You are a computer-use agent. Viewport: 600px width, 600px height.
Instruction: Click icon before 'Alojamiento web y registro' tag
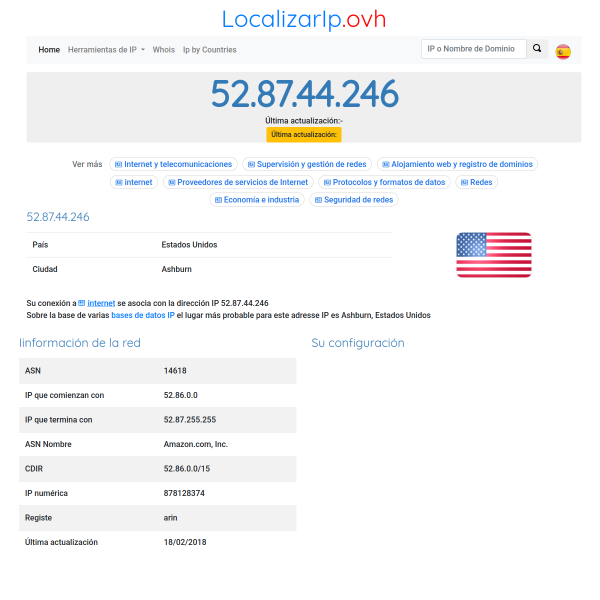click(x=386, y=165)
